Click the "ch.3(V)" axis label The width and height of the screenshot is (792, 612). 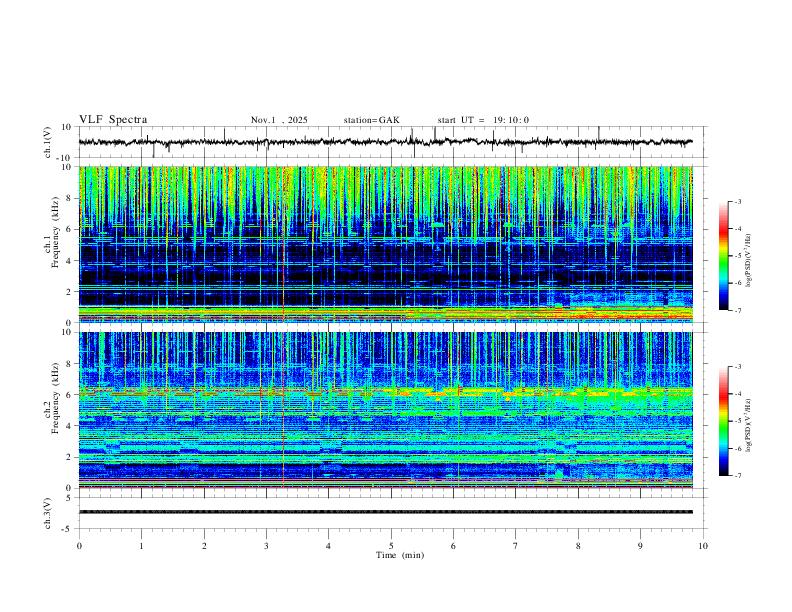point(48,514)
